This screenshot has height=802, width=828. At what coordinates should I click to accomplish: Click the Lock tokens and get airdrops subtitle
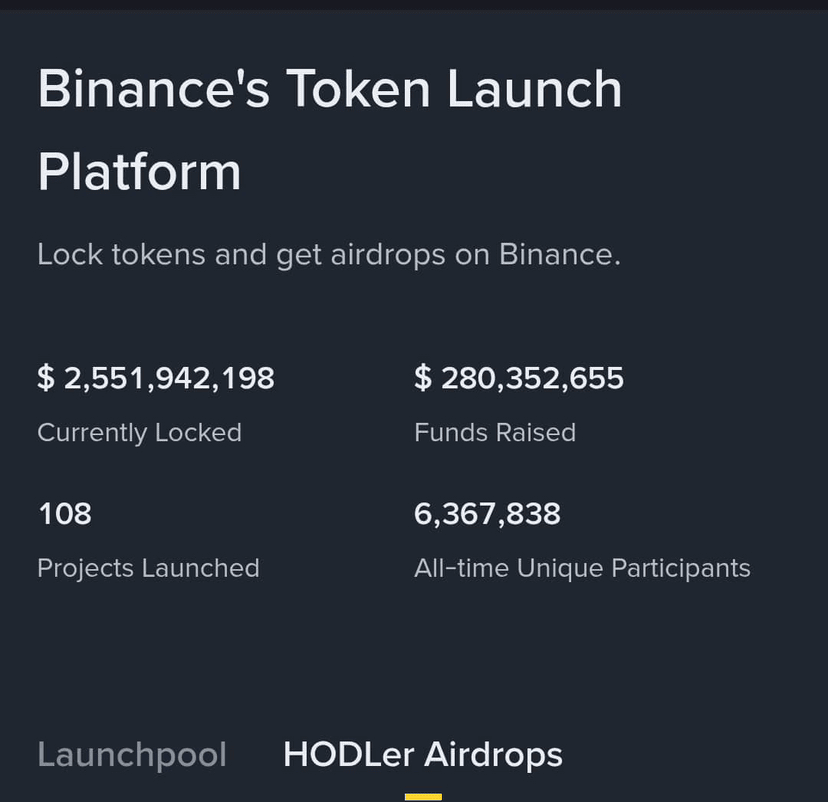coord(329,255)
